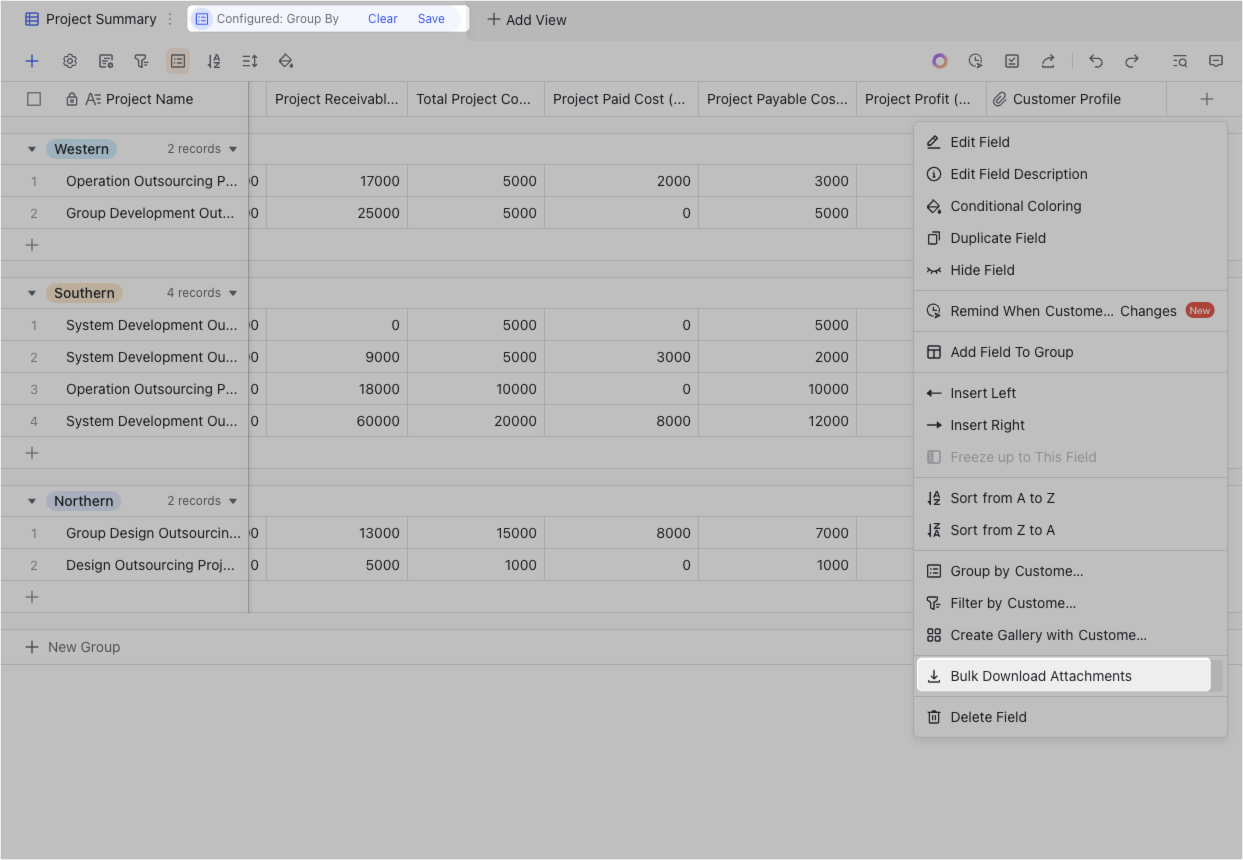Click the Total Project Co... column header

pyautogui.click(x=476, y=99)
